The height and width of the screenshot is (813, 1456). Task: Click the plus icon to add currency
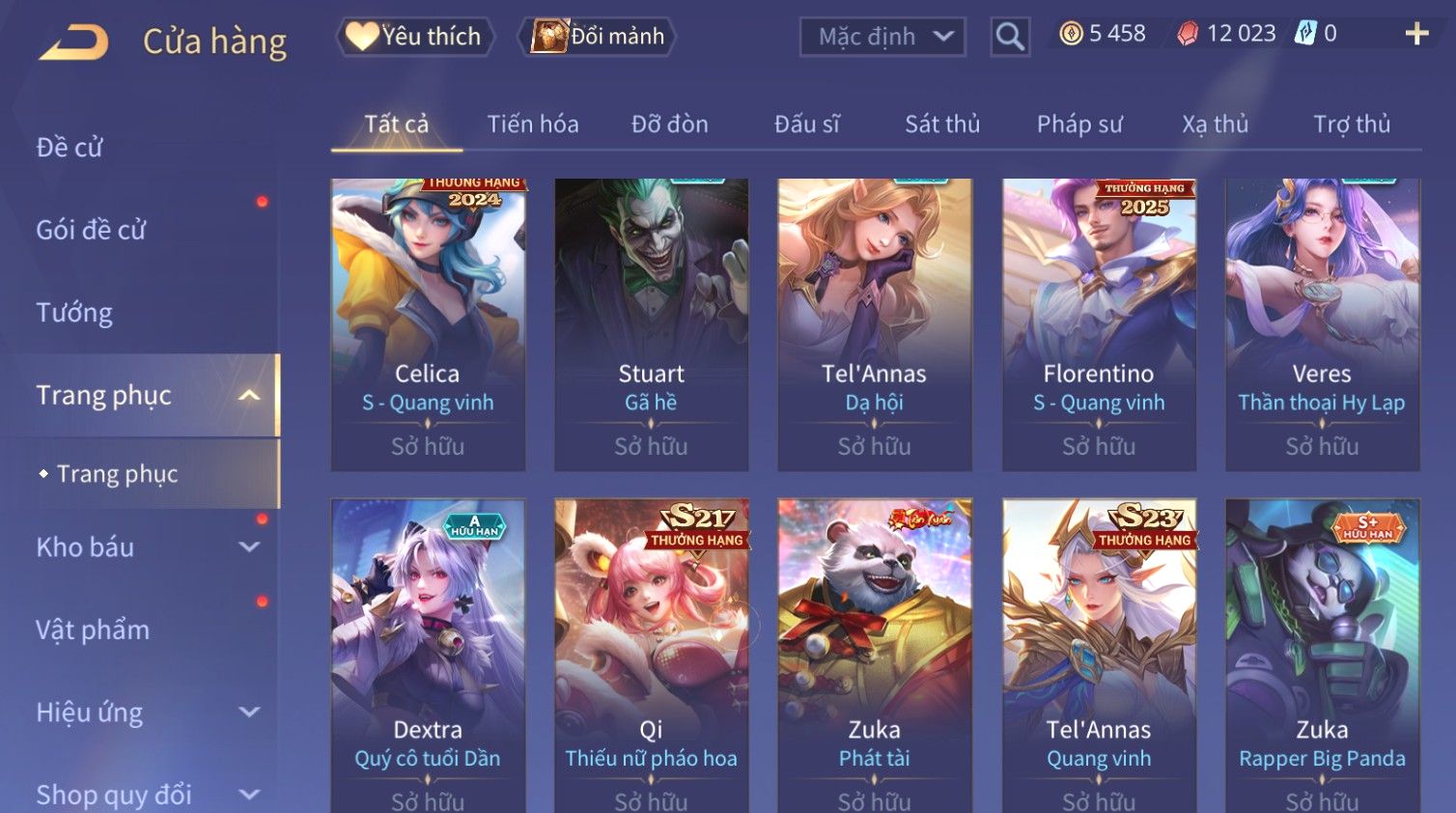point(1416,34)
